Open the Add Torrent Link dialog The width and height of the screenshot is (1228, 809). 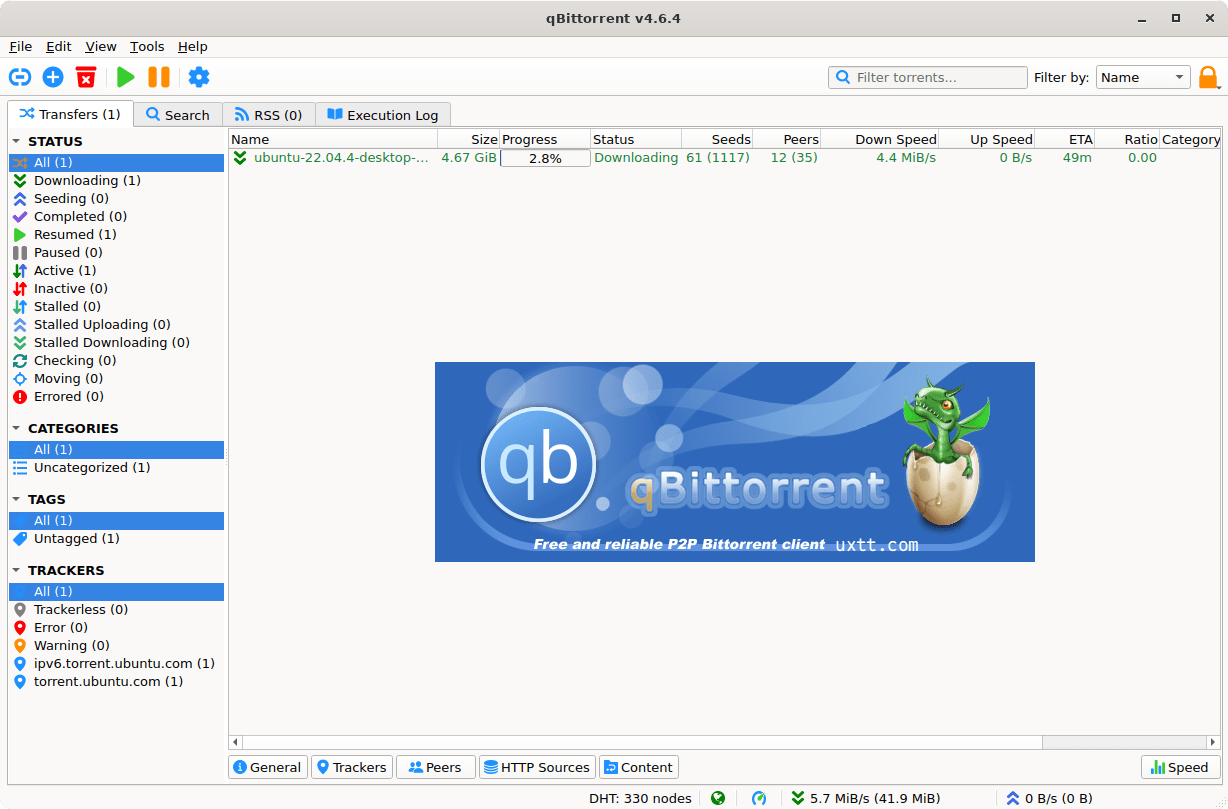tap(20, 77)
